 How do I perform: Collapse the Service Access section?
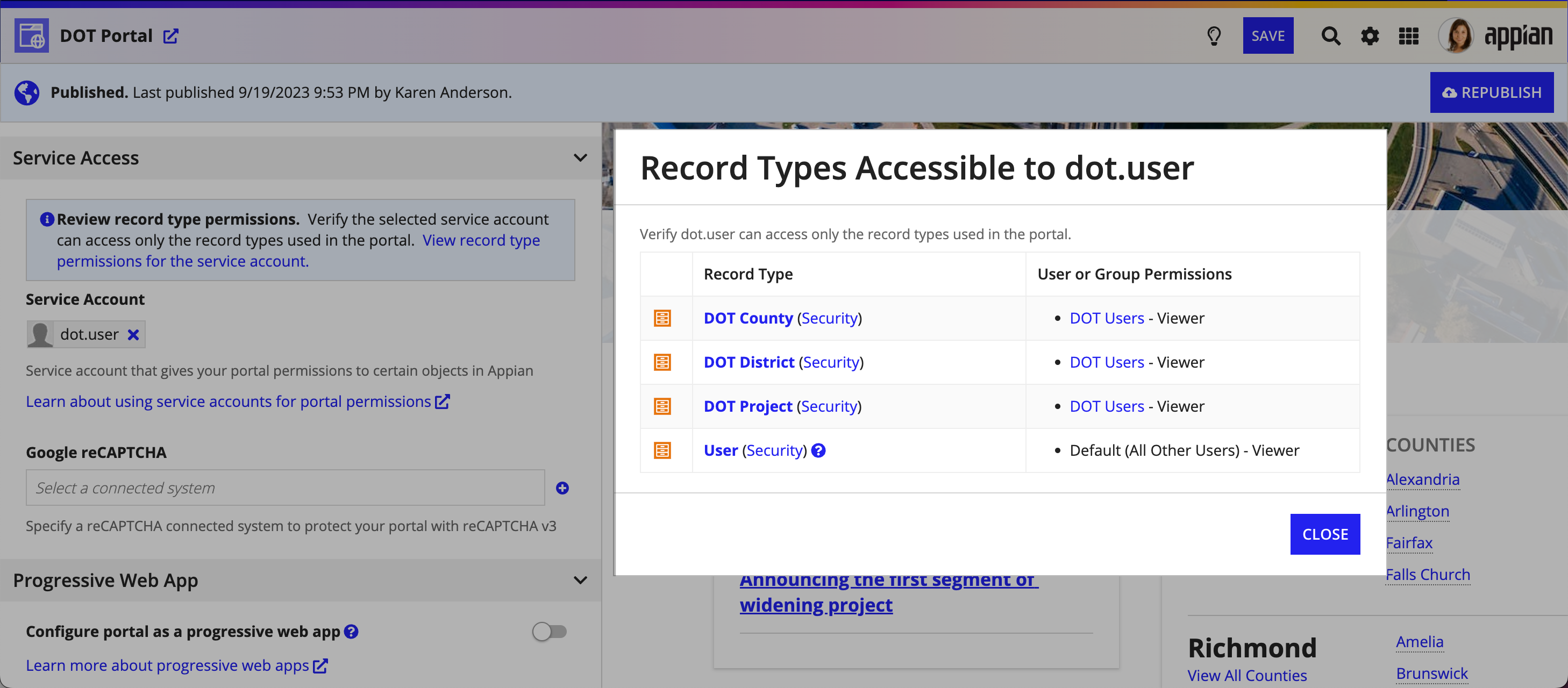point(581,157)
